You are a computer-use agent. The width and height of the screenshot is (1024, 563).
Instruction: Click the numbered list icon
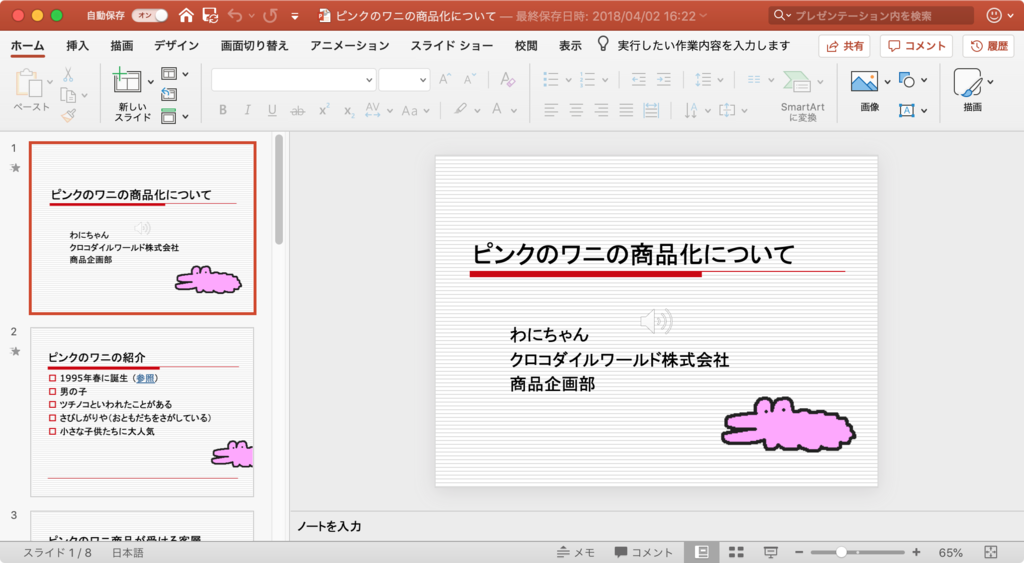coord(588,80)
